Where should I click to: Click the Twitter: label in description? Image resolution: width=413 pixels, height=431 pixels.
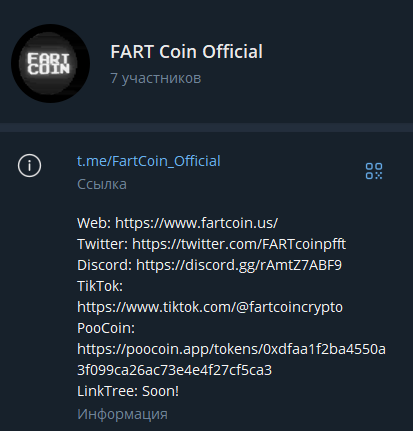pyautogui.click(x=103, y=244)
